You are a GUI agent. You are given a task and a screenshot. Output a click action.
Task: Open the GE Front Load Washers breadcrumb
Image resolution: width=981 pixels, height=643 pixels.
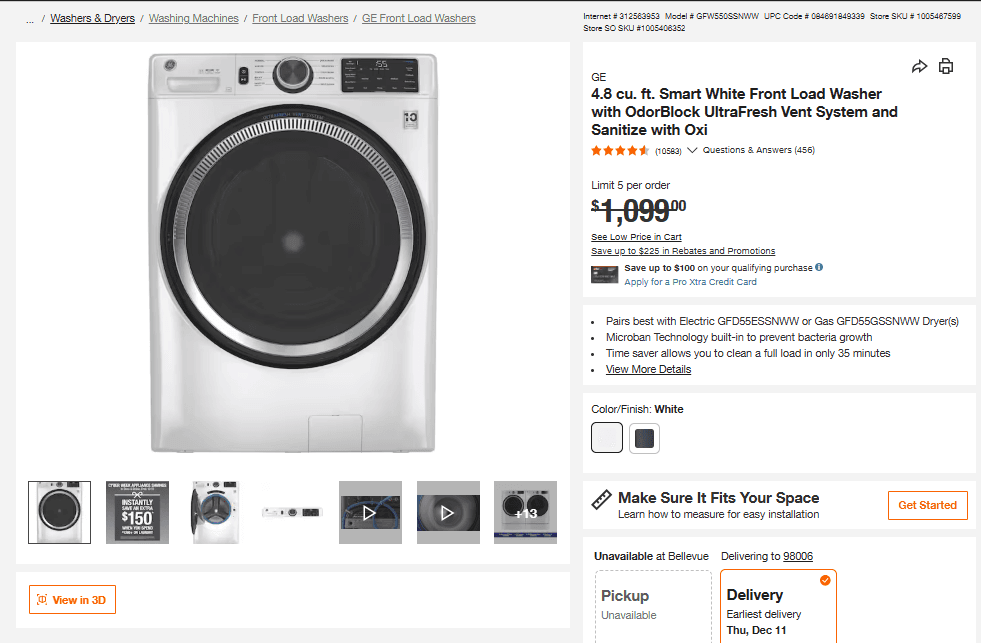point(418,18)
